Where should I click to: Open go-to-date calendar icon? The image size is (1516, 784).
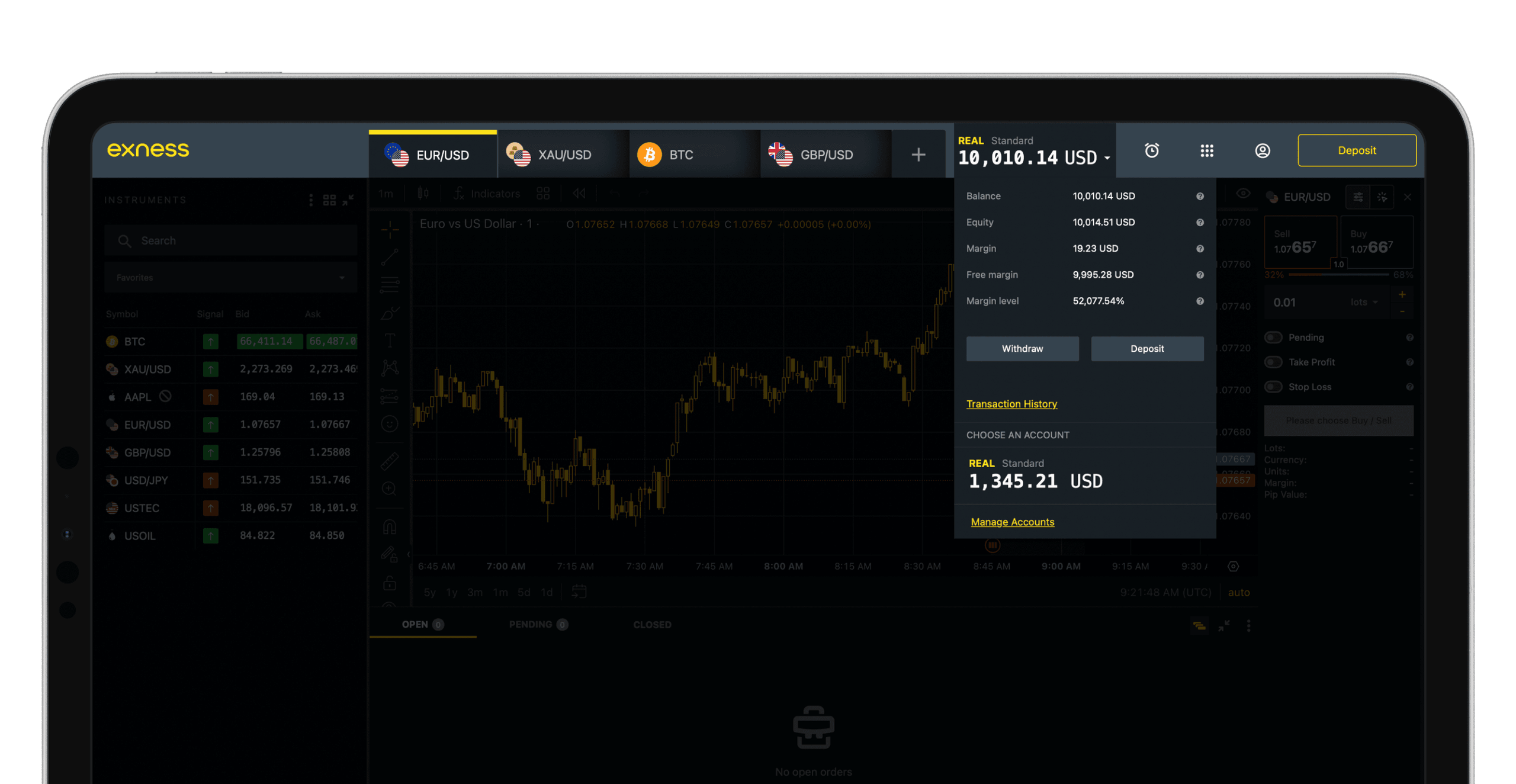(579, 591)
